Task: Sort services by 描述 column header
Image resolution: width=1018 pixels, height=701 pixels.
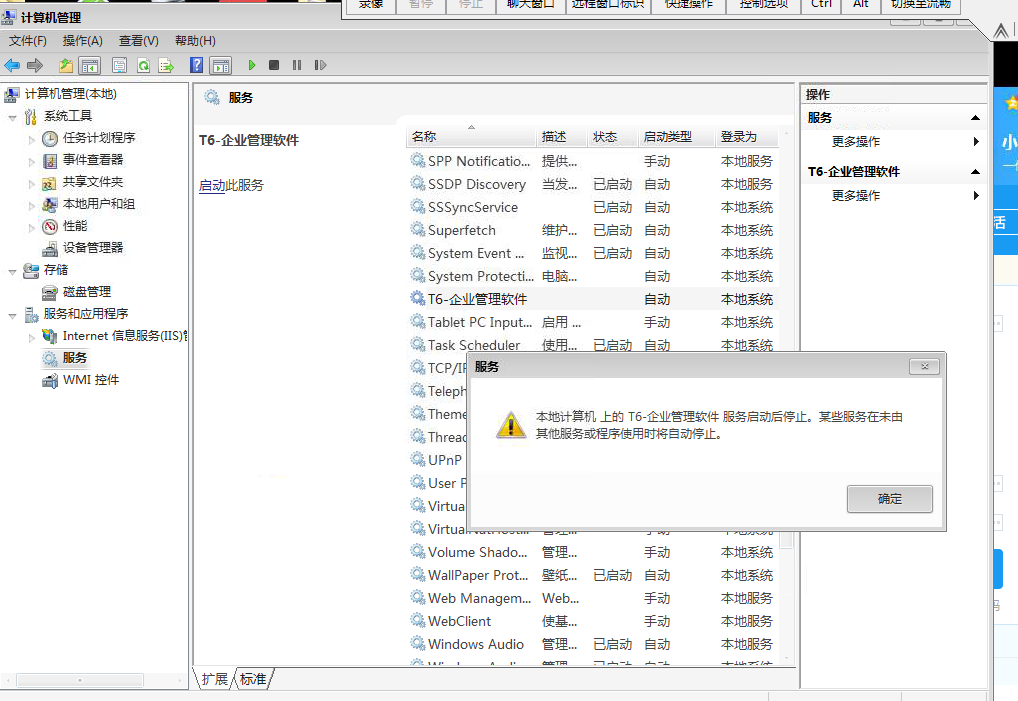Action: click(562, 136)
